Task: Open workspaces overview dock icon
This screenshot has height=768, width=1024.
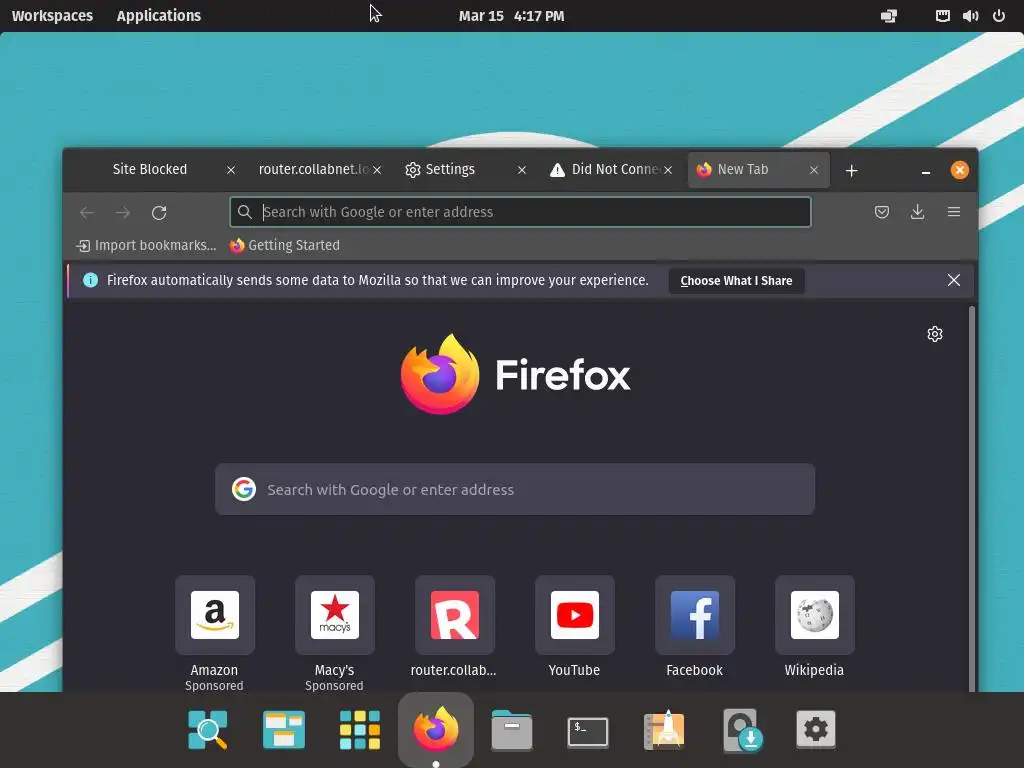Action: click(283, 729)
